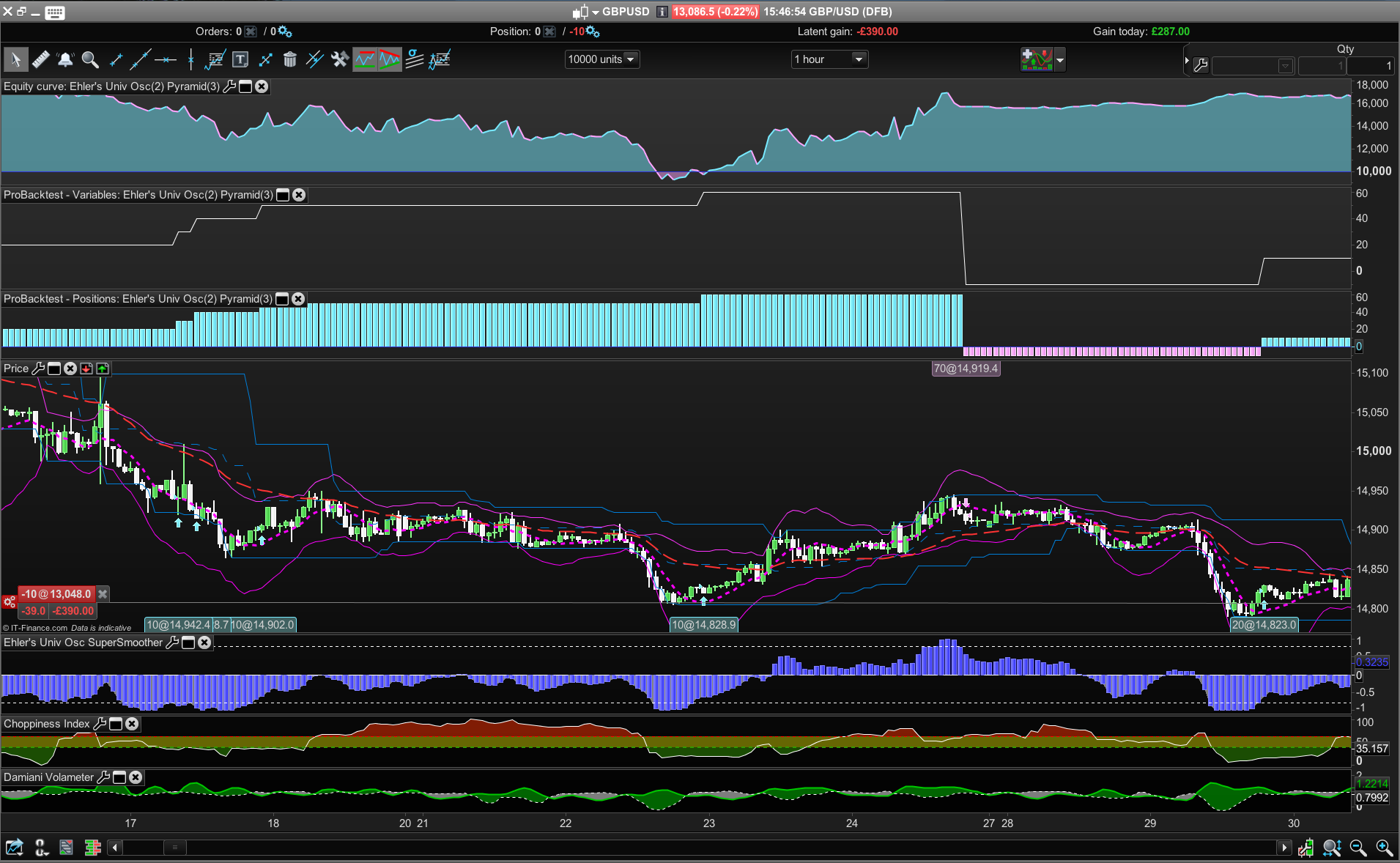Close the Equity curve panel

pyautogui.click(x=262, y=86)
